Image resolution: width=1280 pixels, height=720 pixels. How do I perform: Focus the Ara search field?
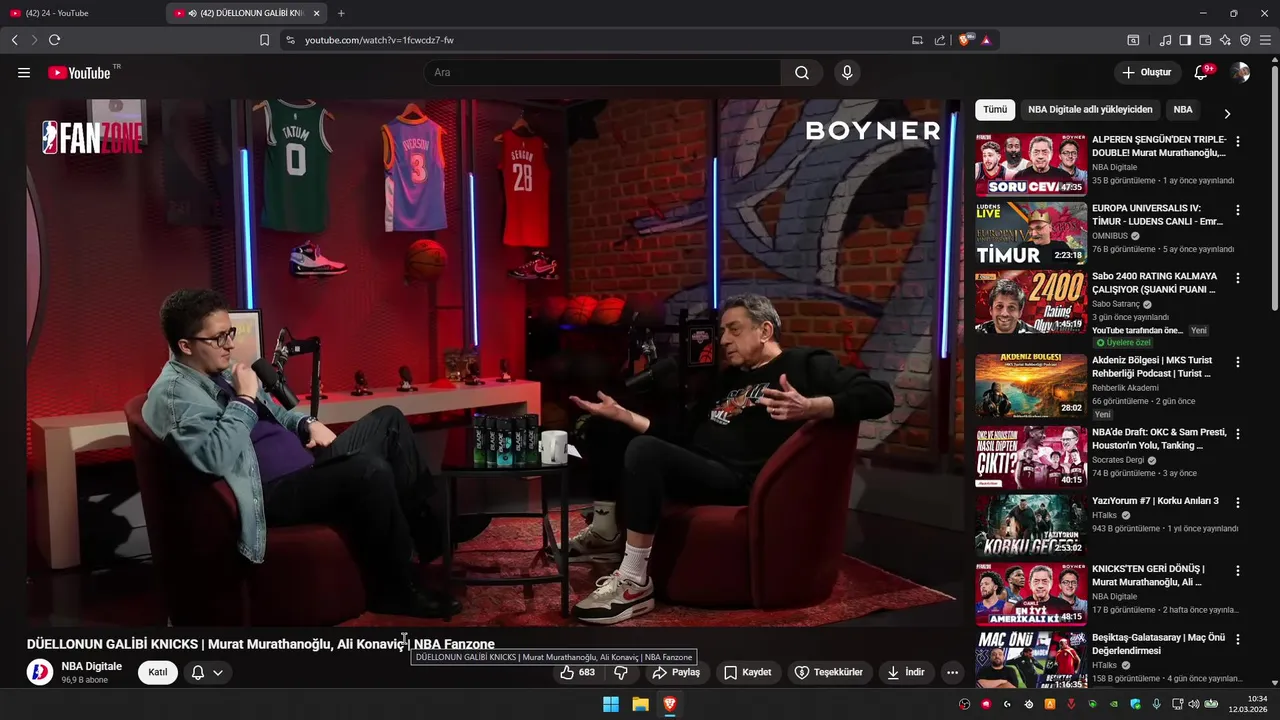click(x=603, y=73)
